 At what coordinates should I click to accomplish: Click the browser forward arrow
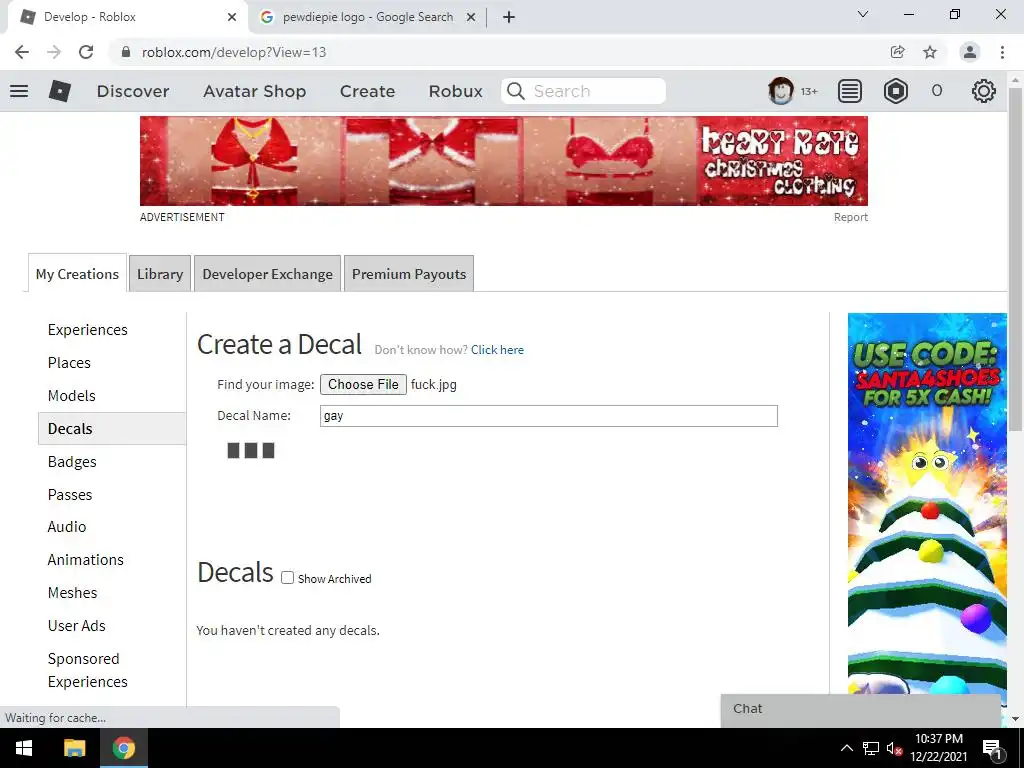(54, 52)
